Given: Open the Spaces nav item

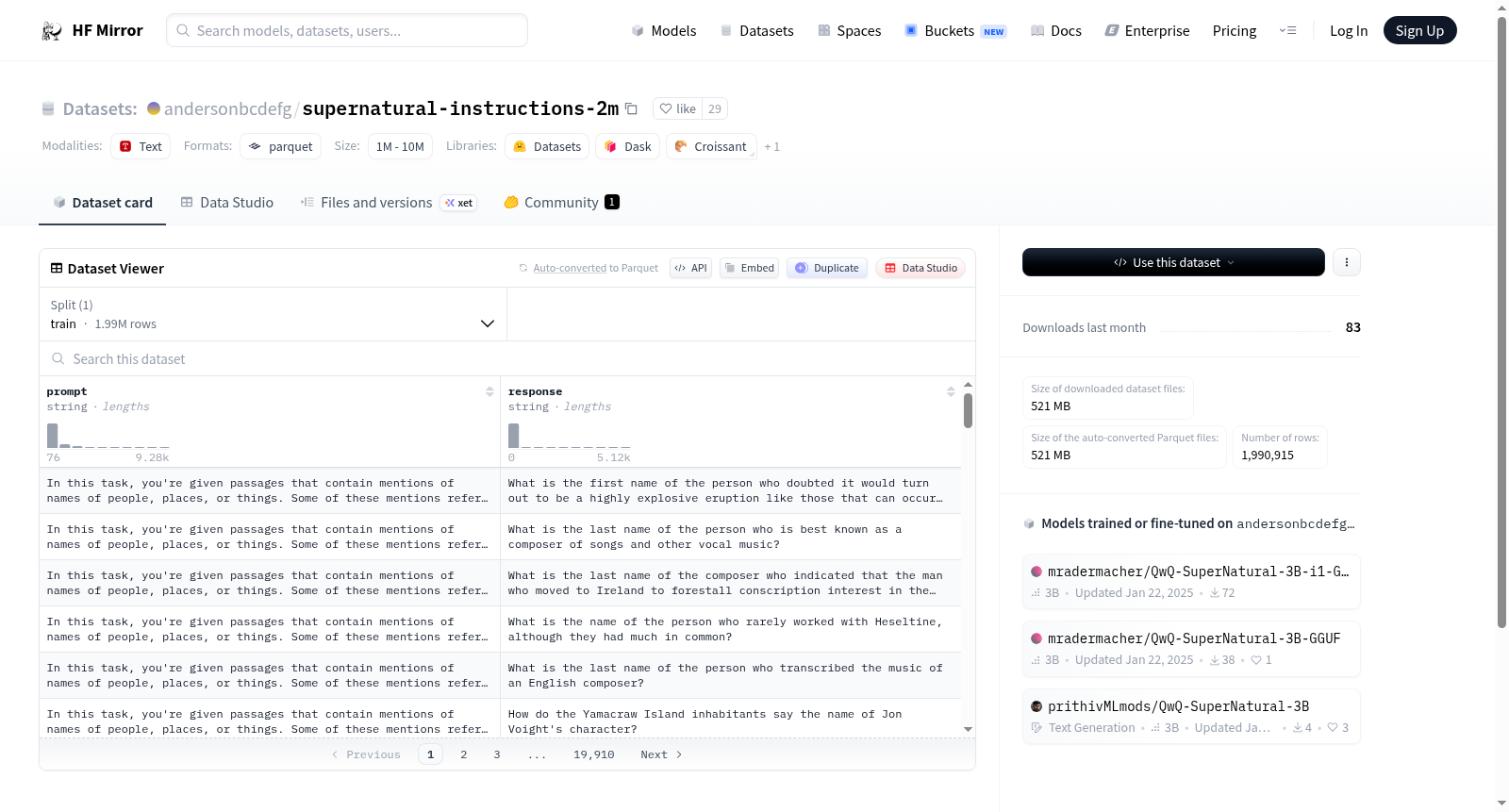Looking at the screenshot, I should [850, 30].
